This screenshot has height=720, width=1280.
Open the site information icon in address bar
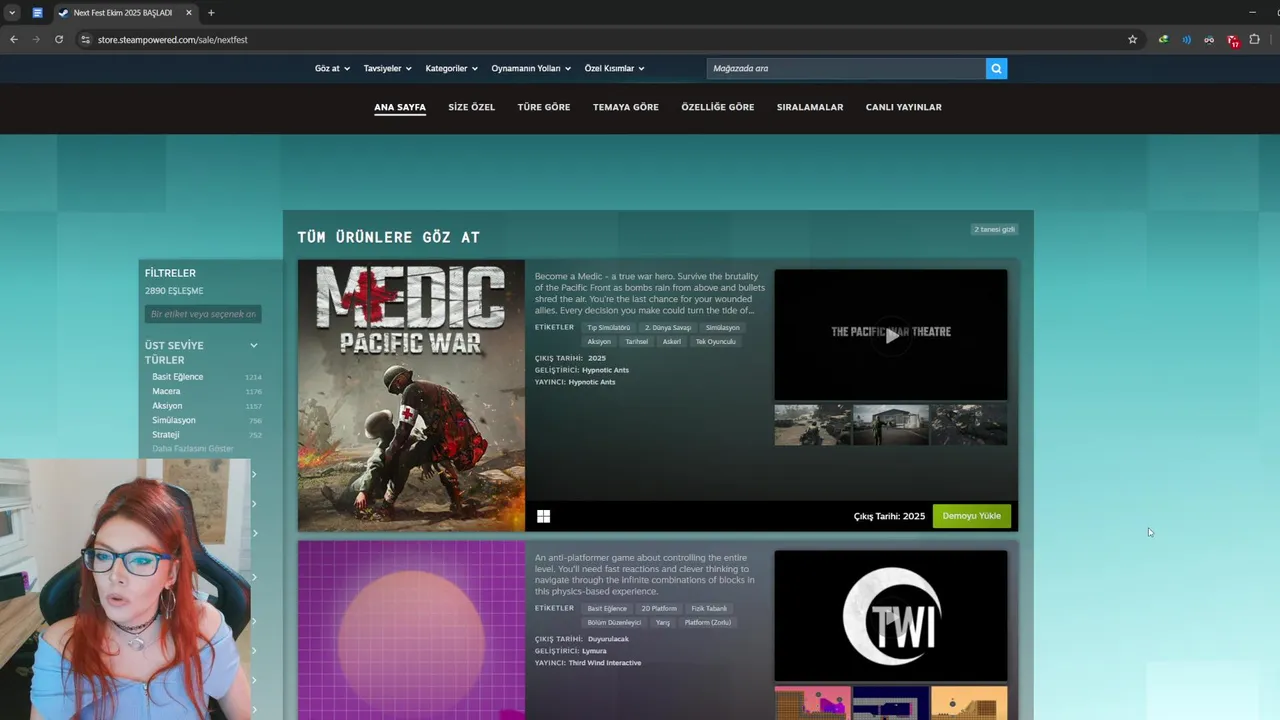[x=85, y=39]
